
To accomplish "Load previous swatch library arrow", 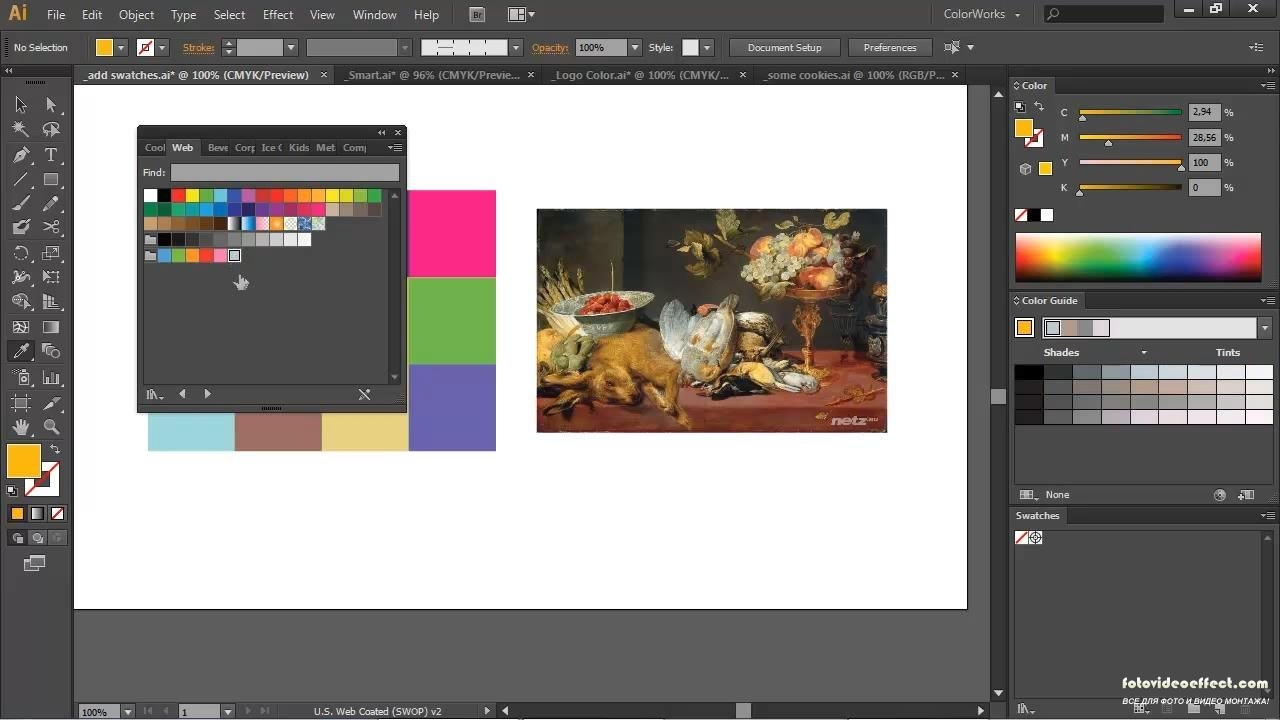I will click(182, 394).
